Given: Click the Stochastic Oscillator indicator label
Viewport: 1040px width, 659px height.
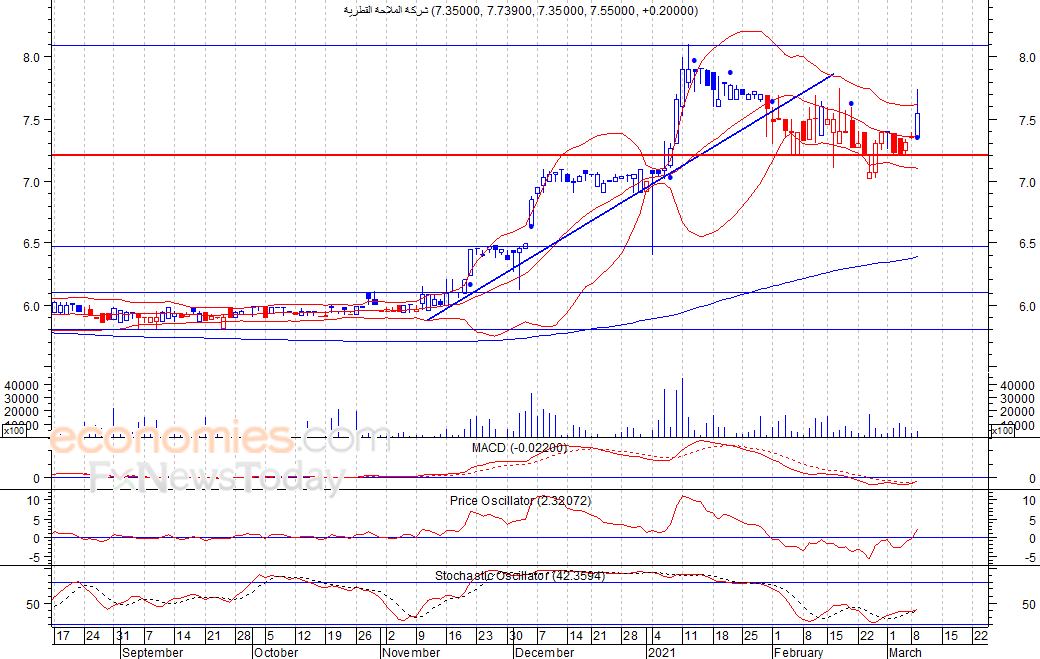Looking at the screenshot, I should pyautogui.click(x=519, y=576).
